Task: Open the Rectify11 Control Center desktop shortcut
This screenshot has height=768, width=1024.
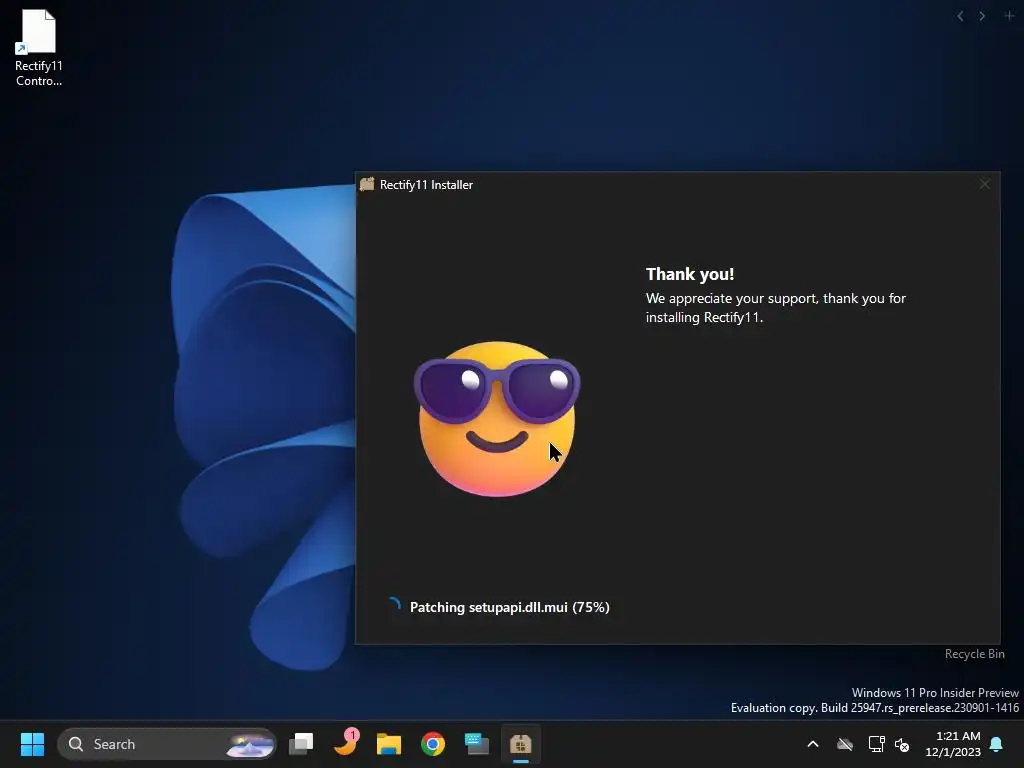Action: (39, 47)
